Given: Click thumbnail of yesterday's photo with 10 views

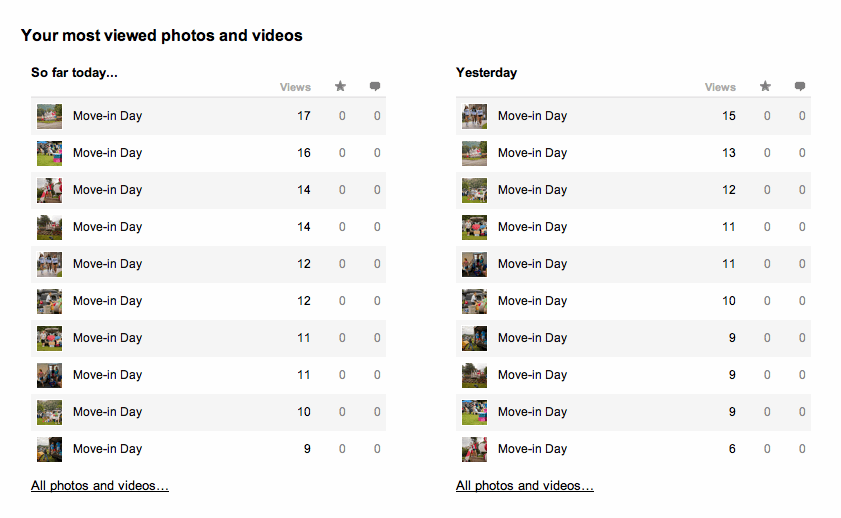Looking at the screenshot, I should [474, 301].
